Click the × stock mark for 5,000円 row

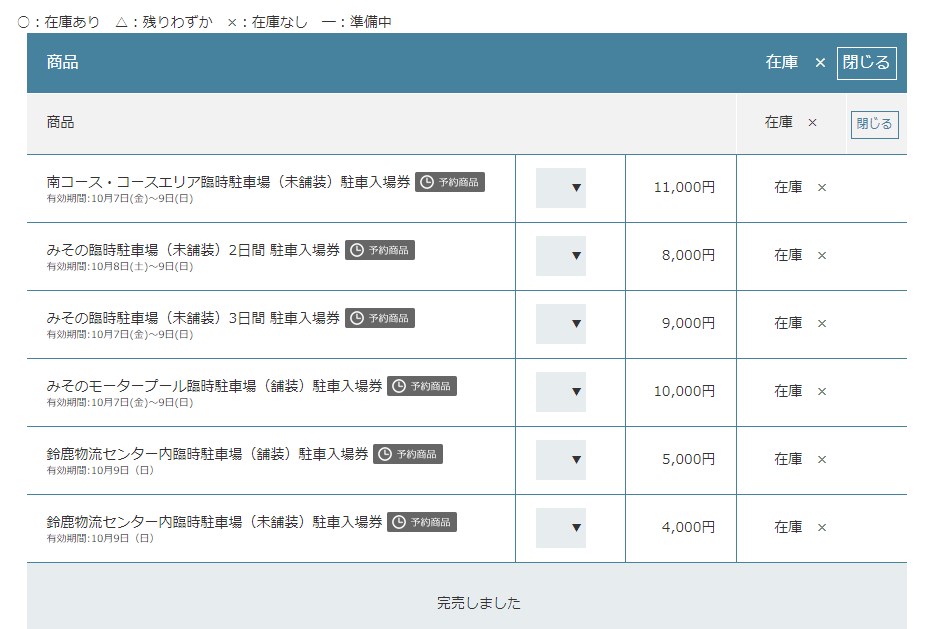pos(822,459)
